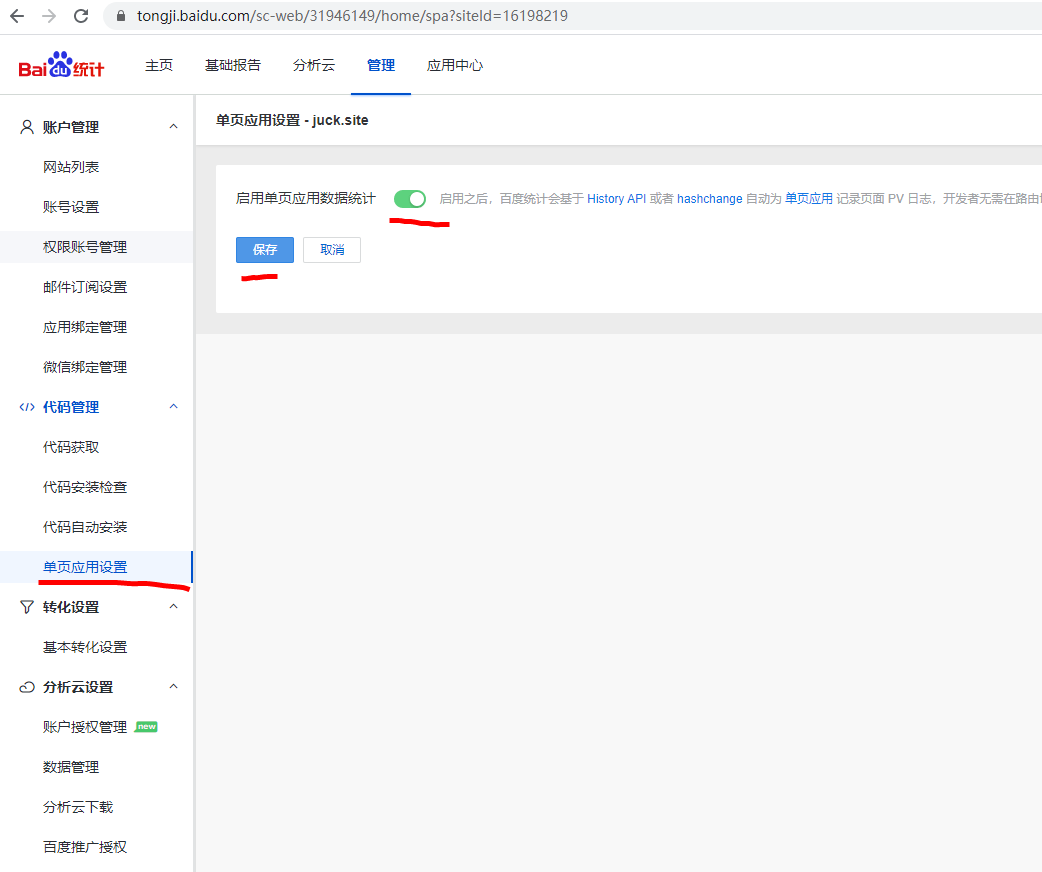Image resolution: width=1042 pixels, height=872 pixels.
Task: Click the browser forward arrow
Action: coord(49,16)
